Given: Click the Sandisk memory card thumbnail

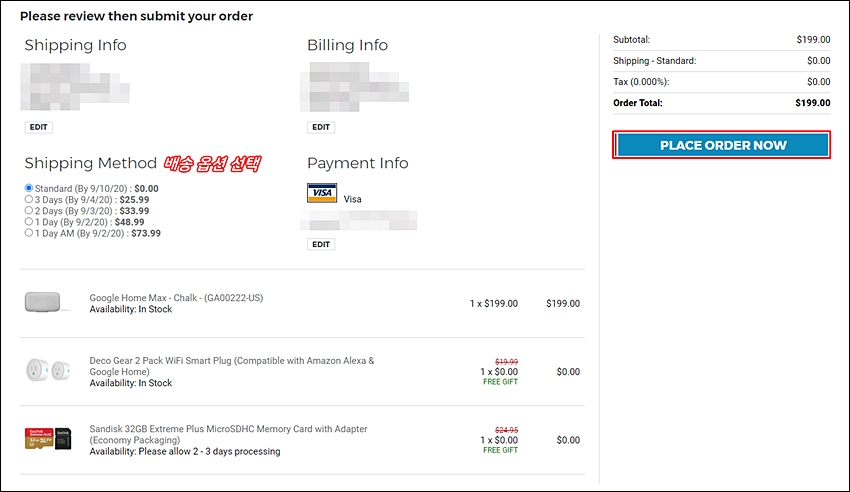Looking at the screenshot, I should coord(47,437).
